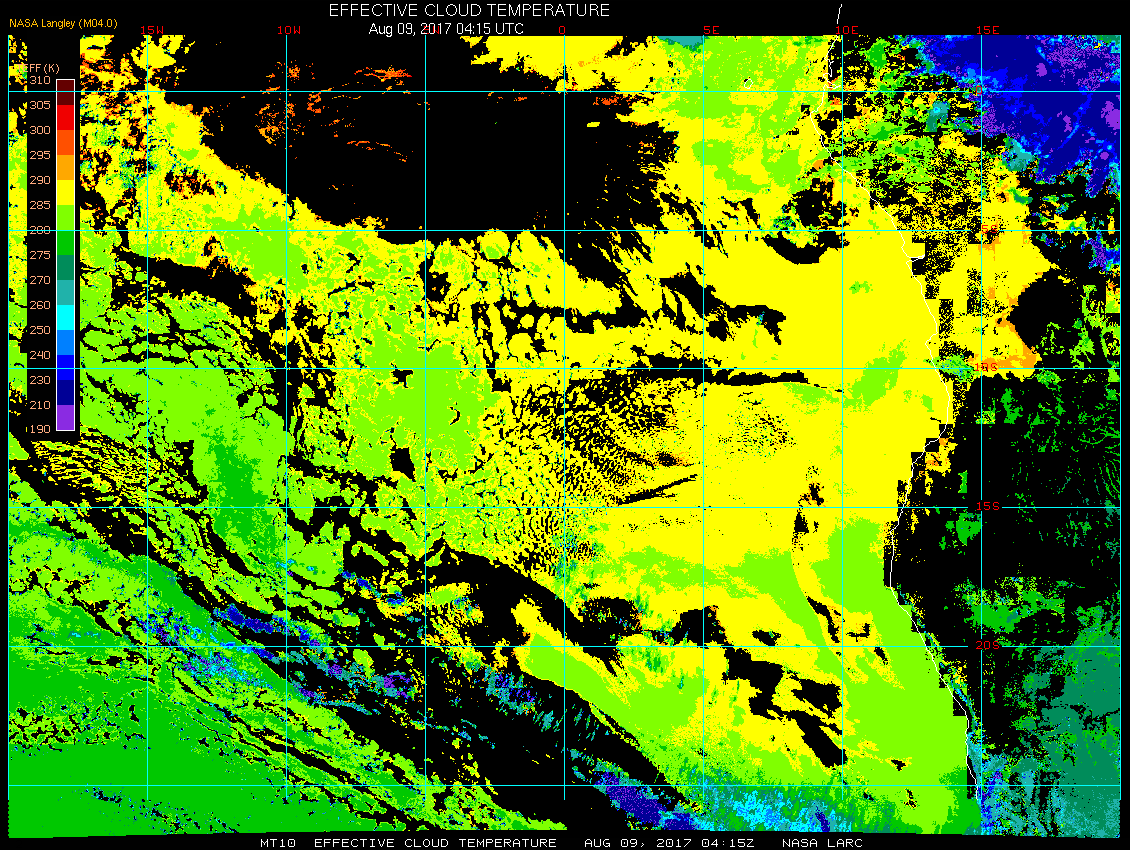The width and height of the screenshot is (1130, 850).
Task: Click the MT10 text in the footer
Action: (x=277, y=843)
